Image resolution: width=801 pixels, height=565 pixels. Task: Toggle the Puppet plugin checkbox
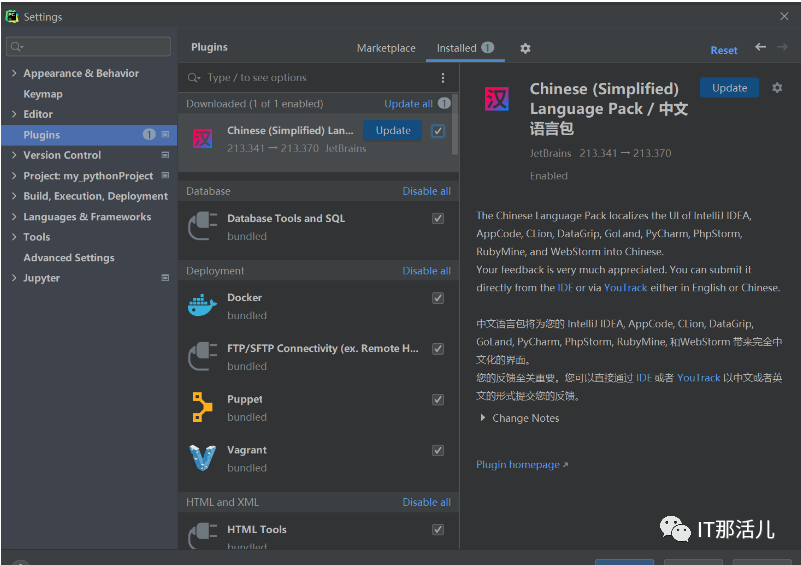438,399
